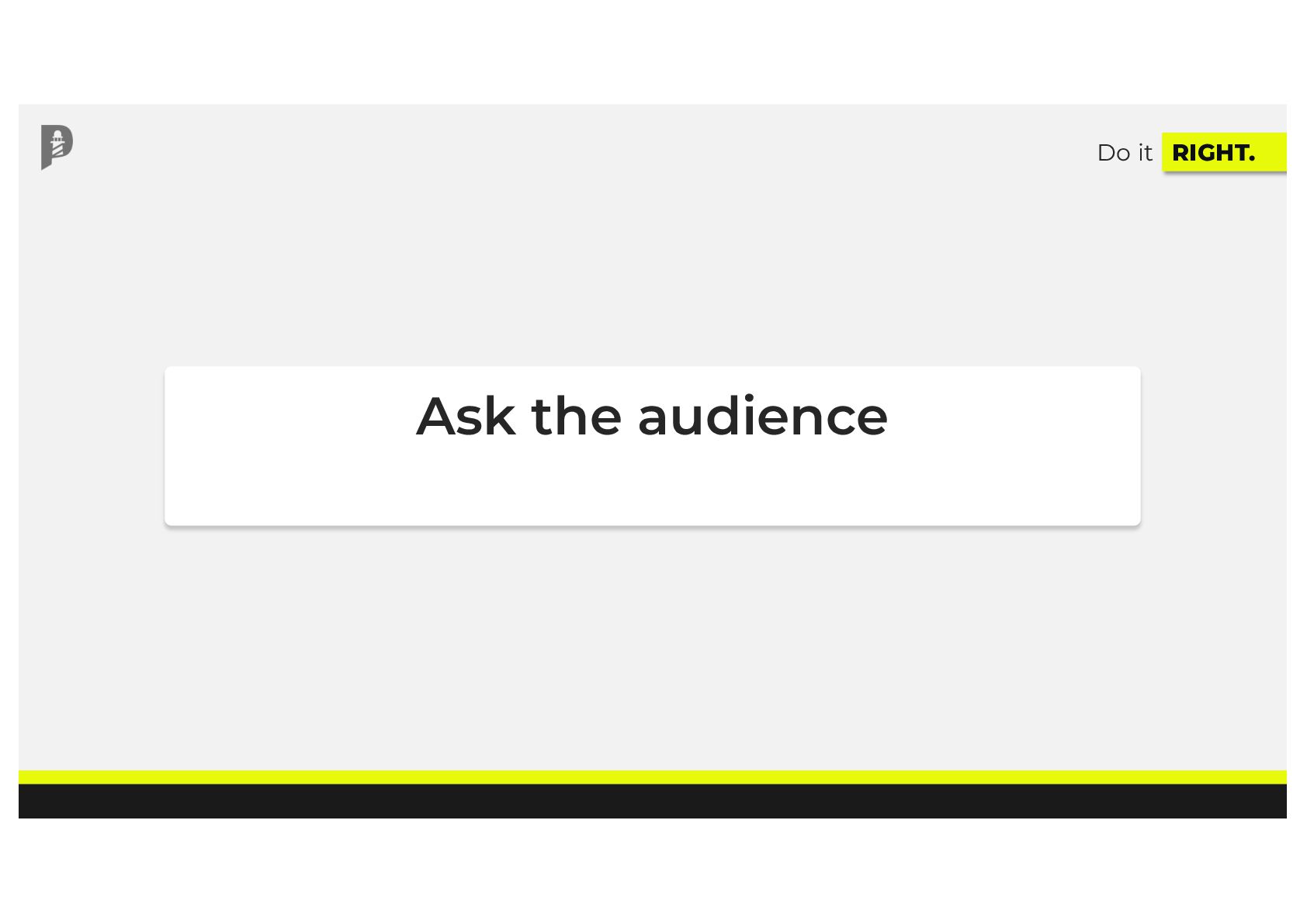Click the word "the" in the title

pyautogui.click(x=576, y=417)
